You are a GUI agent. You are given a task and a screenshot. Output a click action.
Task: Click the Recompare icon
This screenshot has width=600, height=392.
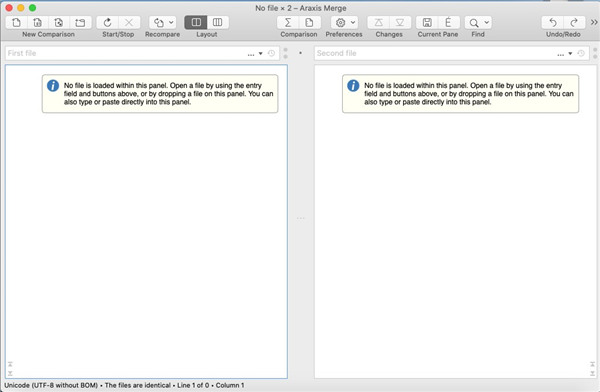tap(158, 23)
